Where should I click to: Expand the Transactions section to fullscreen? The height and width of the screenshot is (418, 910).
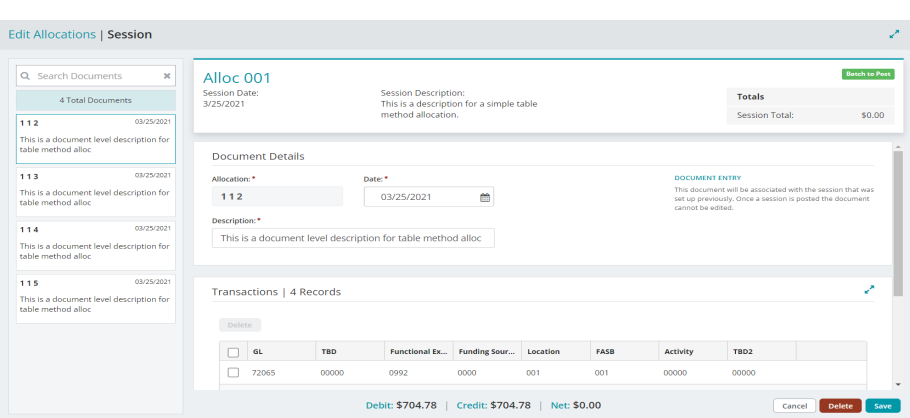click(869, 290)
